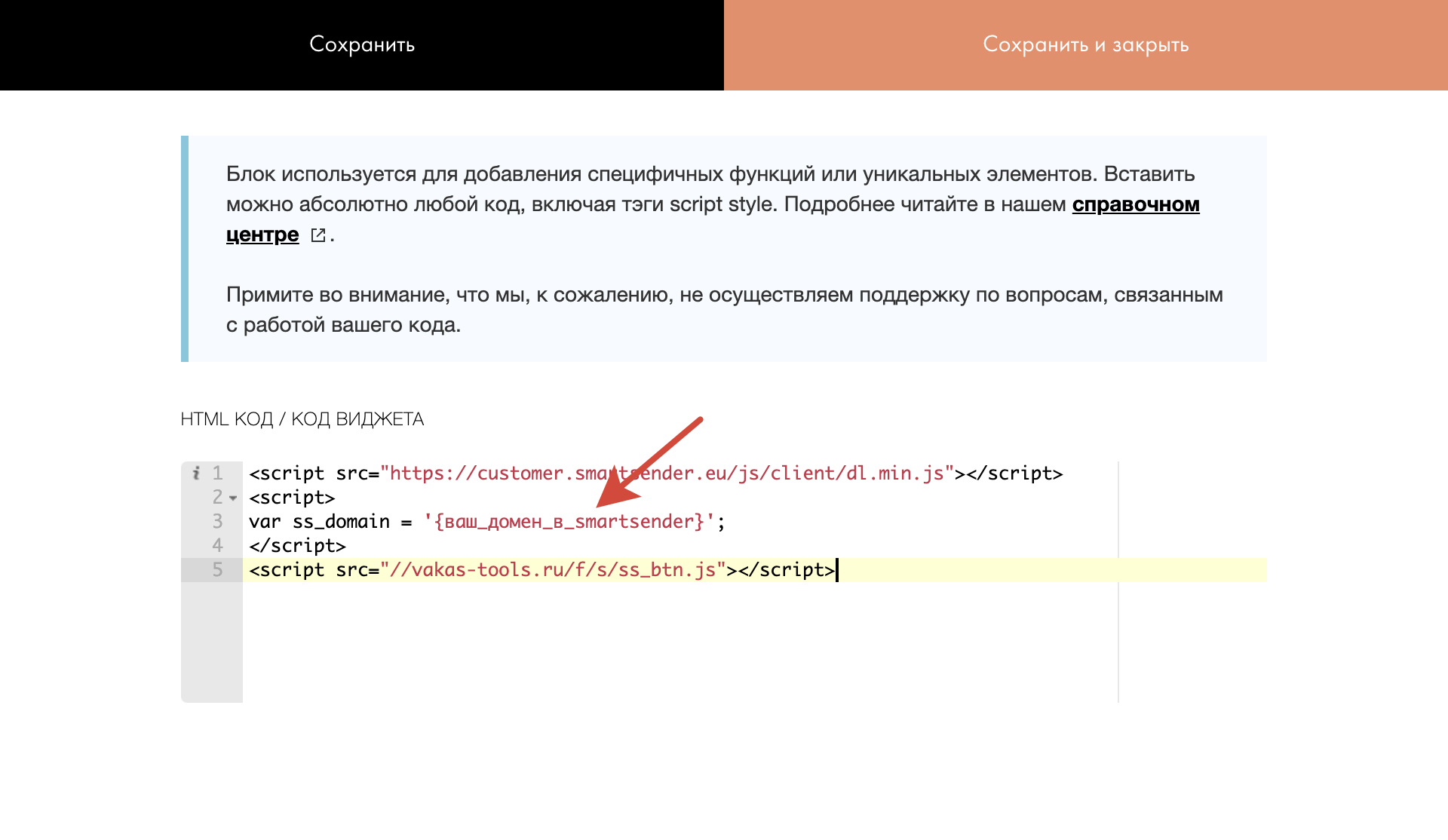This screenshot has width=1448, height=840.
Task: Select line number 3 in the gutter
Action: pos(217,521)
